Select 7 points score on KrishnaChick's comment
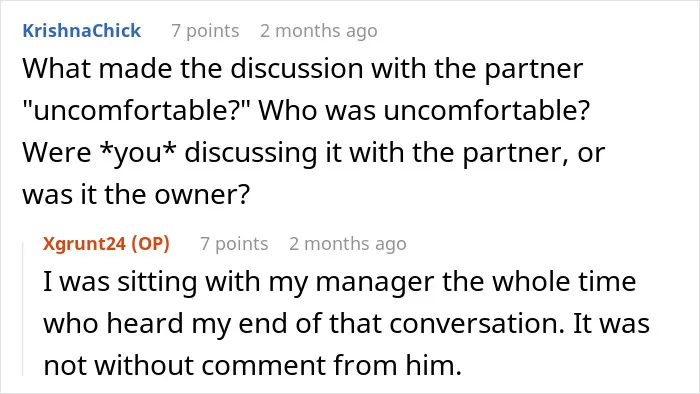Screen dimensions: 700x394 tap(205, 31)
